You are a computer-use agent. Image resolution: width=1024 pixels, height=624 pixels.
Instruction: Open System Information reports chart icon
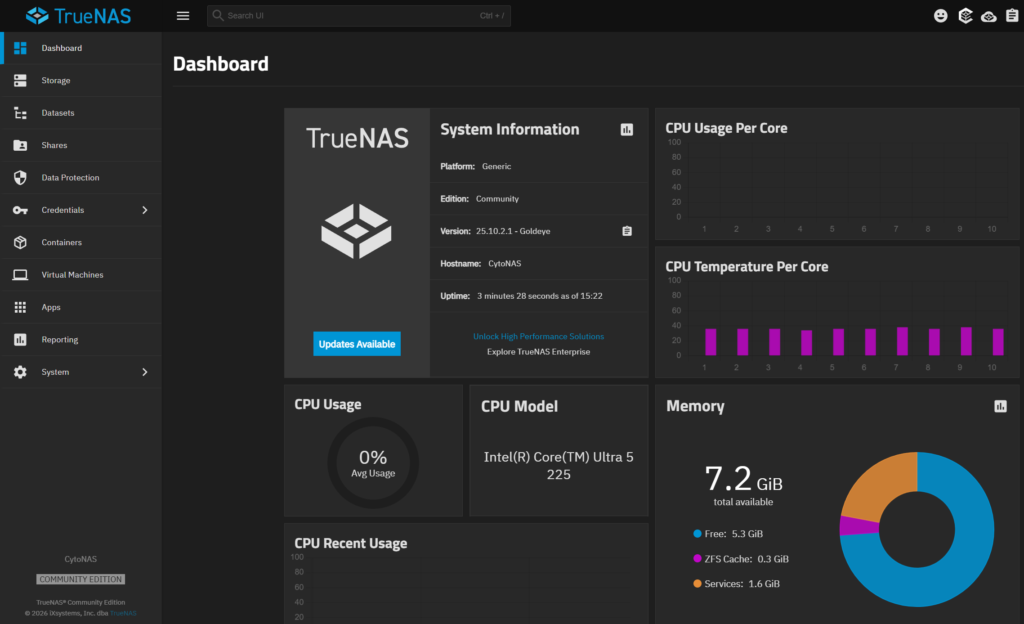point(627,130)
